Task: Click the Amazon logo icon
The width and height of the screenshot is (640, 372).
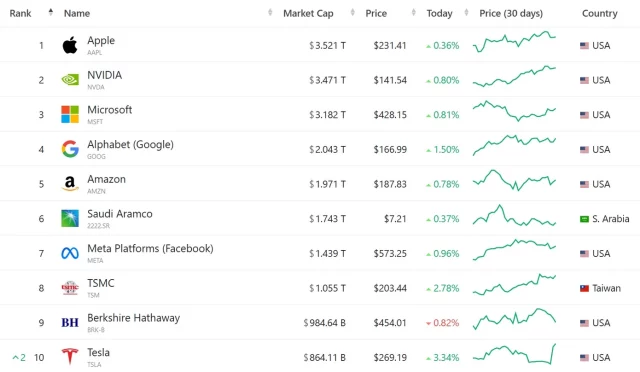Action: point(70,184)
